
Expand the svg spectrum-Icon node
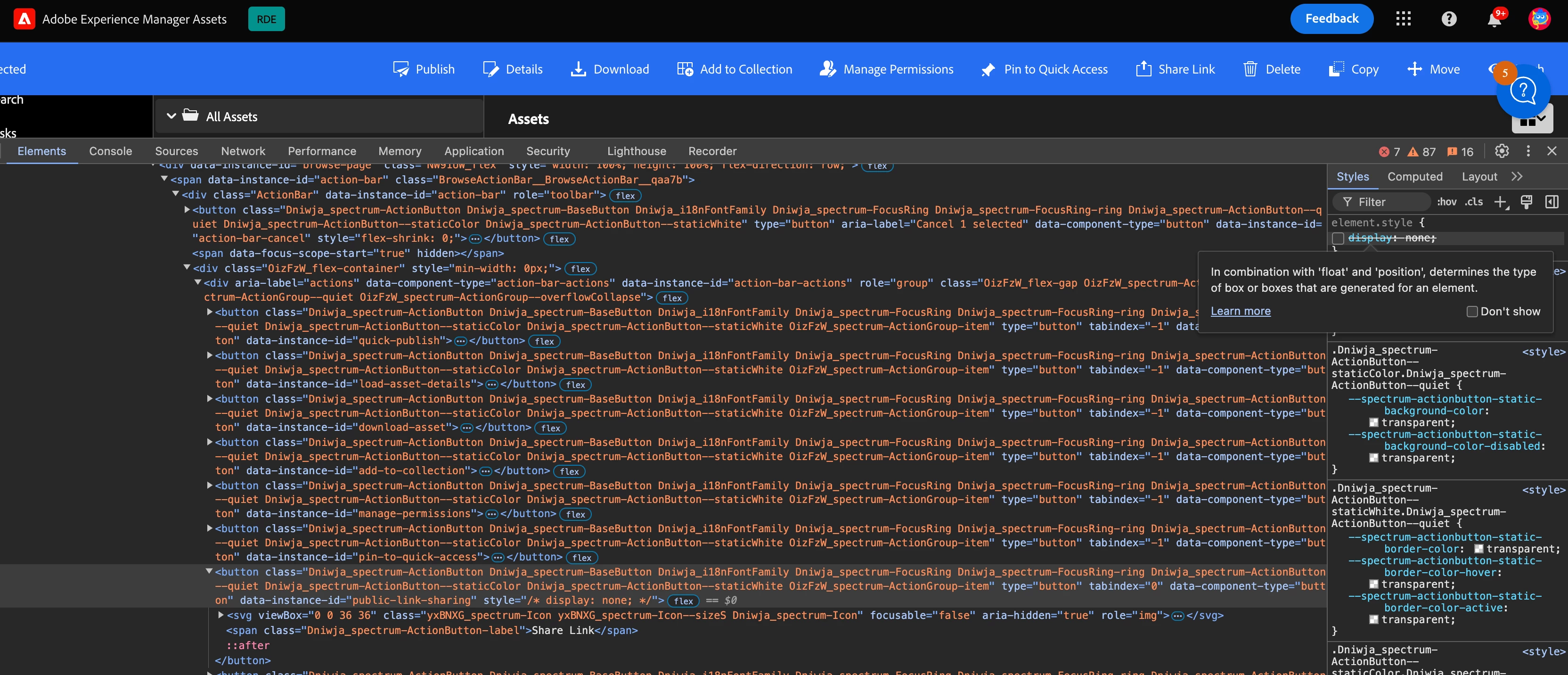coord(220,615)
